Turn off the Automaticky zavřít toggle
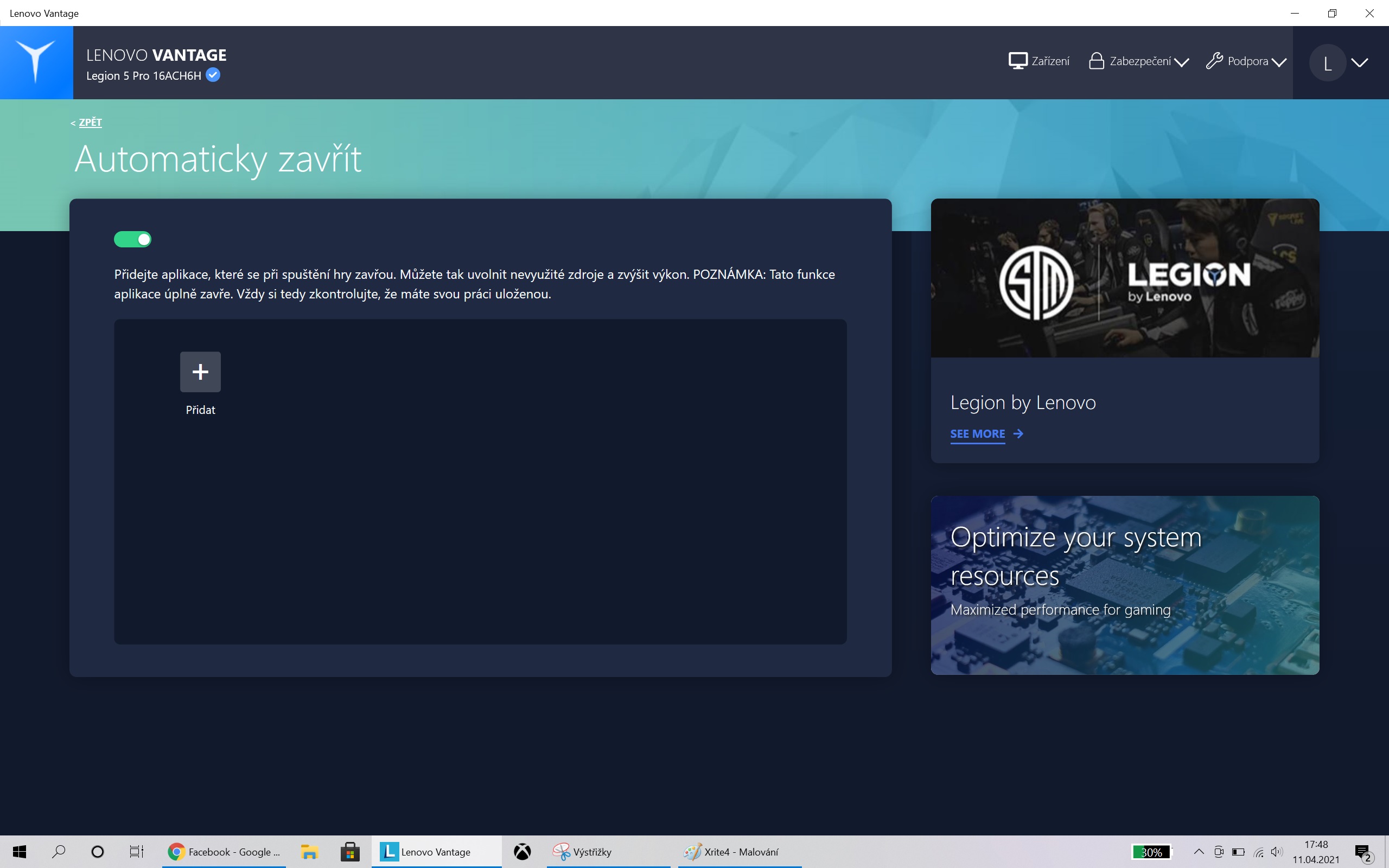The height and width of the screenshot is (868, 1389). pos(132,239)
